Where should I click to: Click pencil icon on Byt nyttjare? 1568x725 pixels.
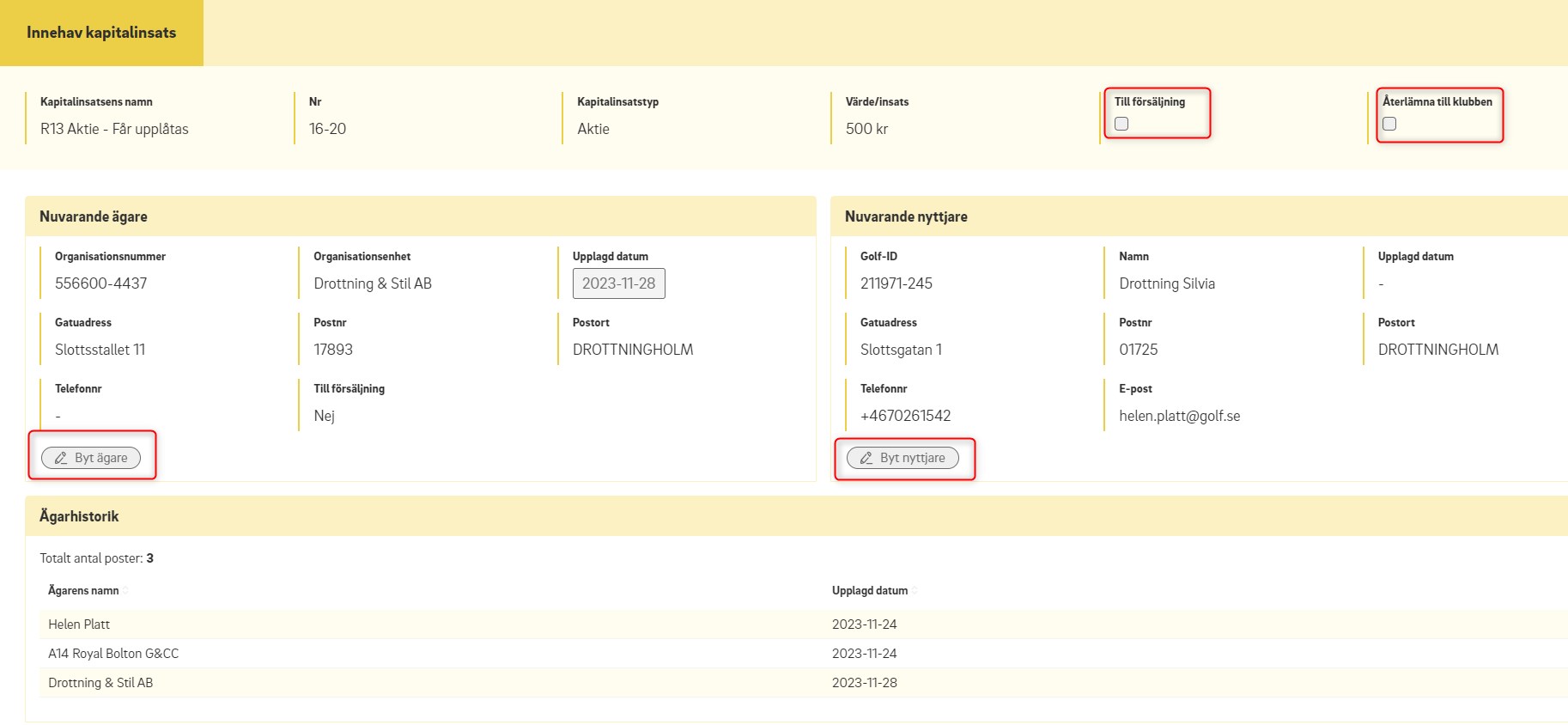(866, 458)
